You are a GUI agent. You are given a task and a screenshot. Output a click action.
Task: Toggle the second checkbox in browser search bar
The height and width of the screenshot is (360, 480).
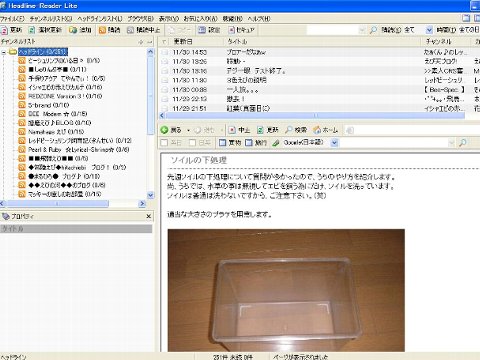click(192, 143)
